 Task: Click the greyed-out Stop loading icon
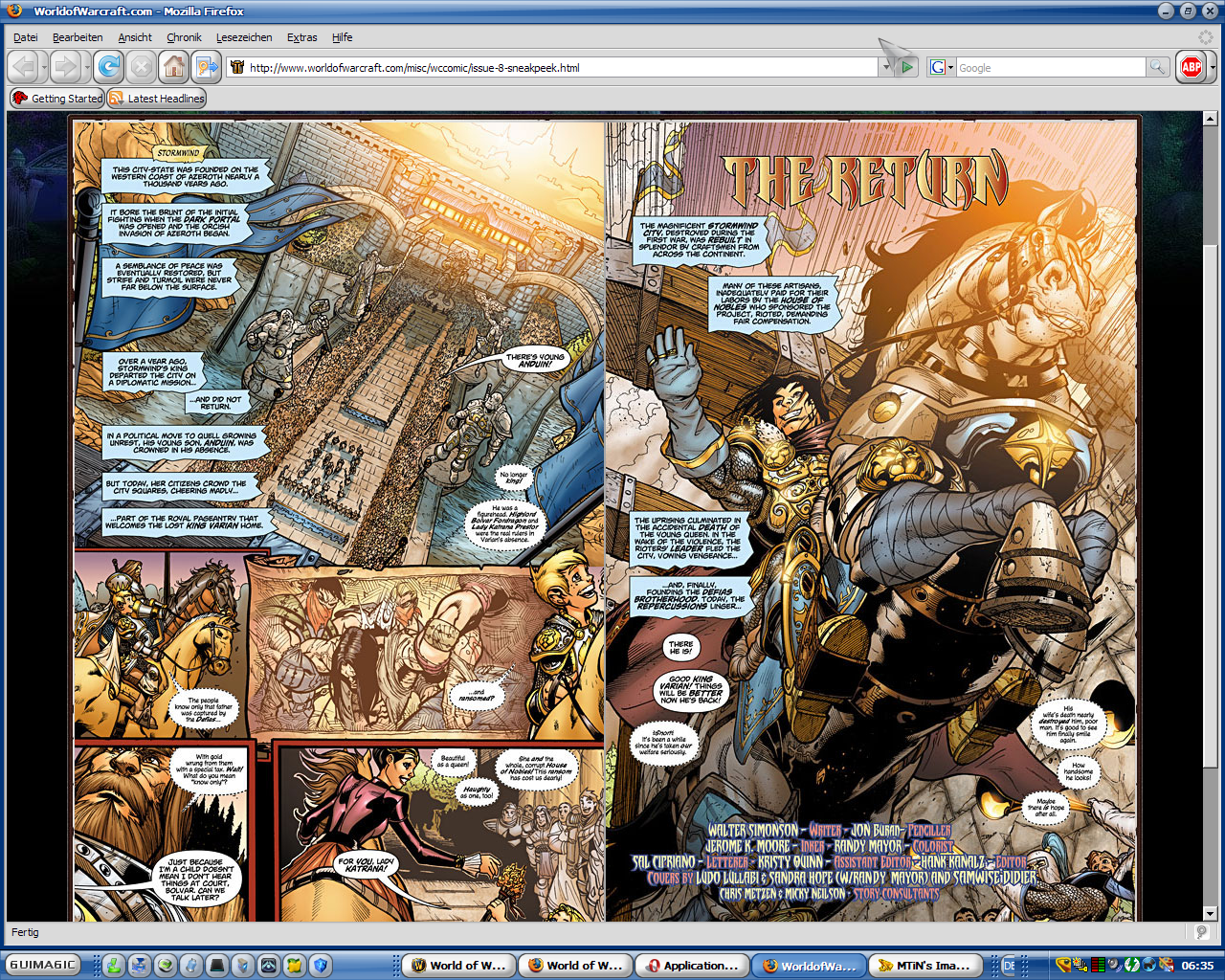coord(141,66)
